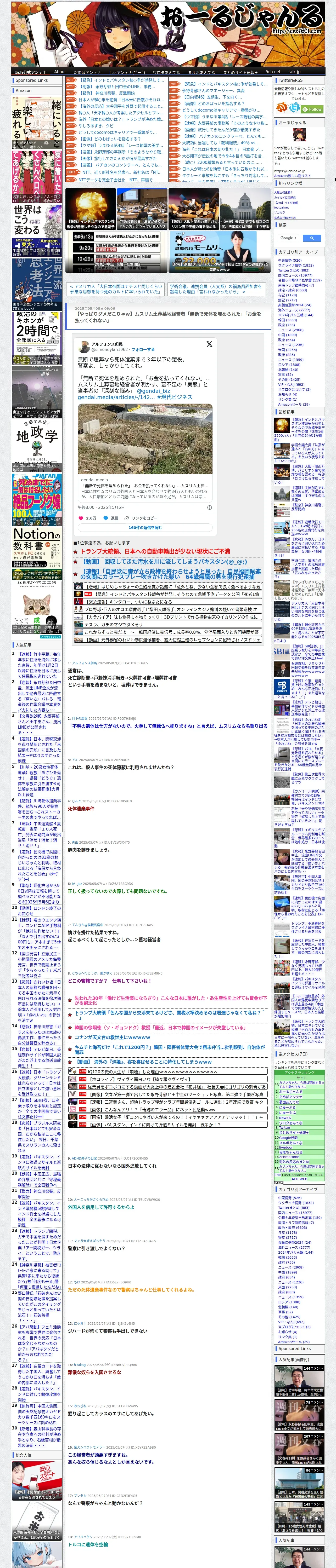The image size is (336, 1568).
Task: Click the X logo on embedded tweet
Action: click(209, 344)
